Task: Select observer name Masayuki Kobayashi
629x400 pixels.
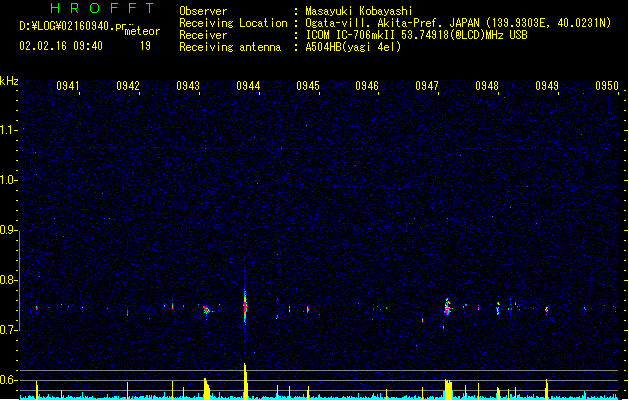Action: click(x=359, y=11)
